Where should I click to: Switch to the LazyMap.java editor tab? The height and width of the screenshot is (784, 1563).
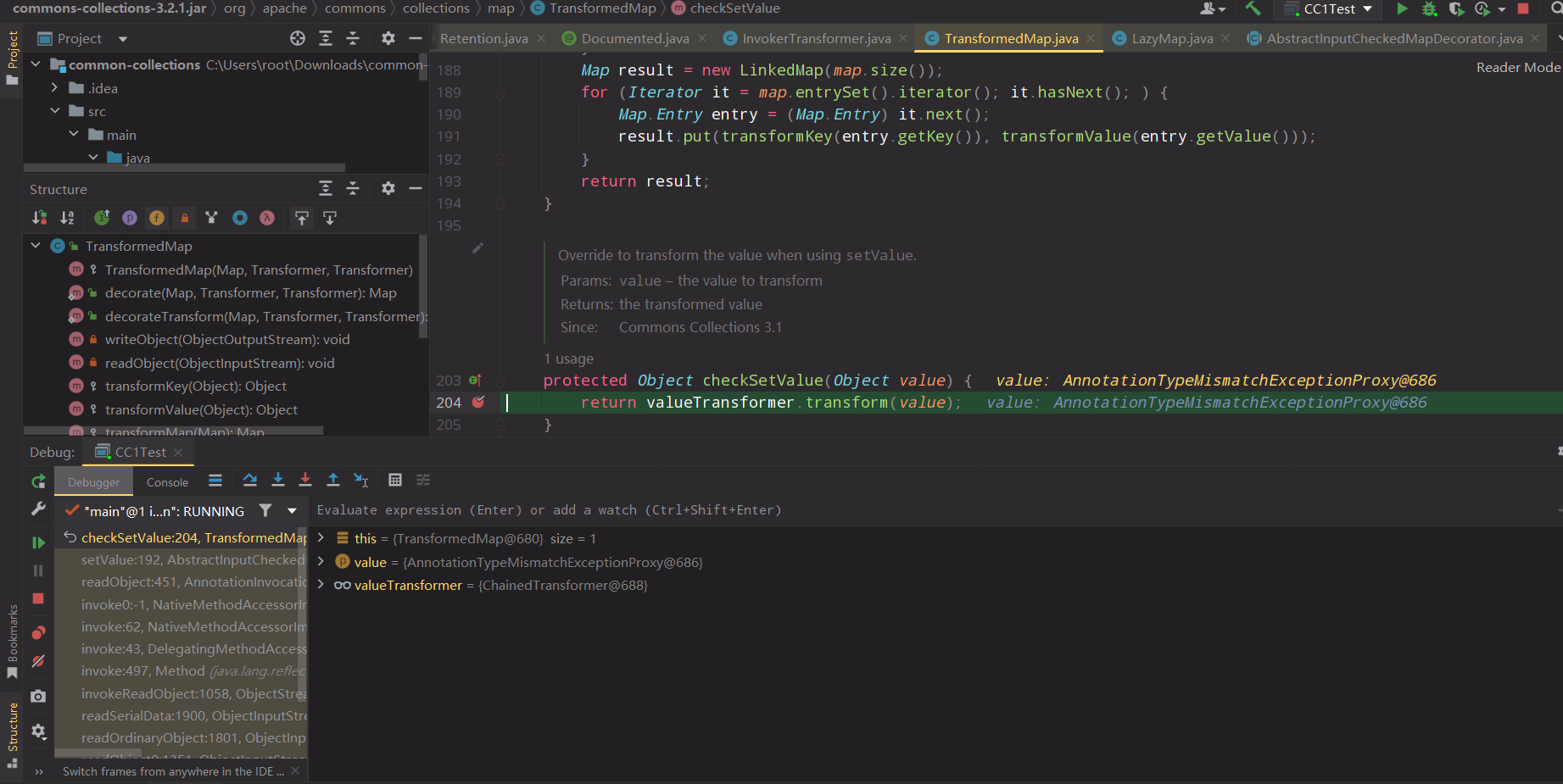(1171, 39)
